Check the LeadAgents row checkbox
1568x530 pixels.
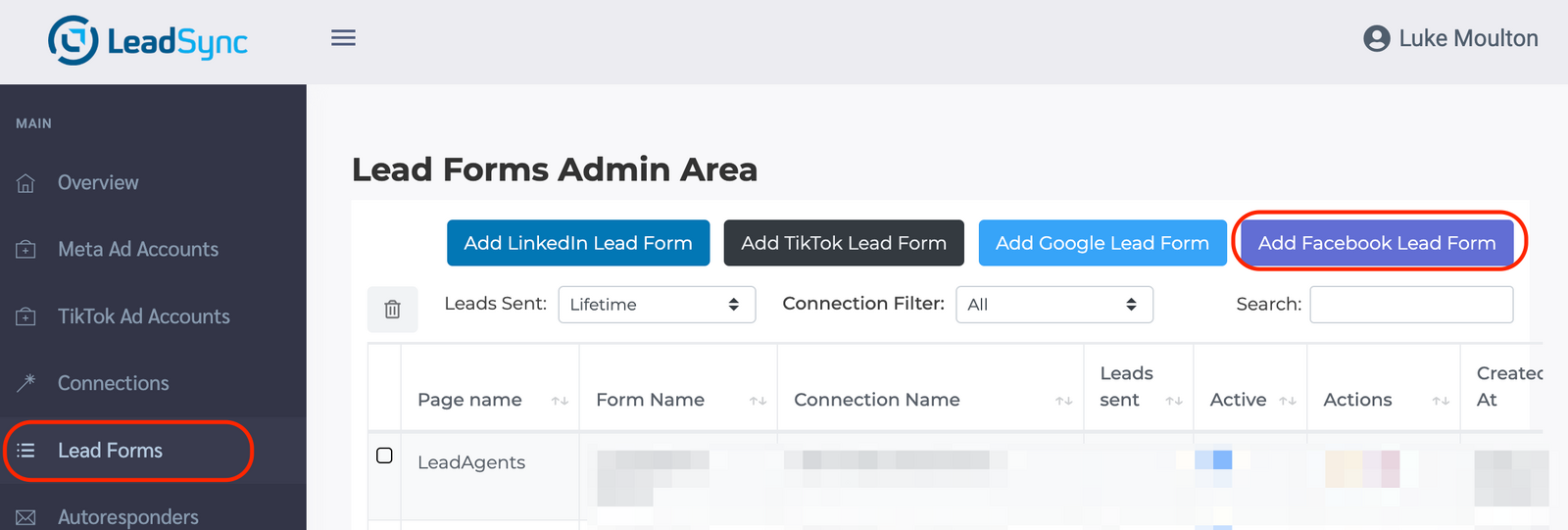click(x=384, y=456)
